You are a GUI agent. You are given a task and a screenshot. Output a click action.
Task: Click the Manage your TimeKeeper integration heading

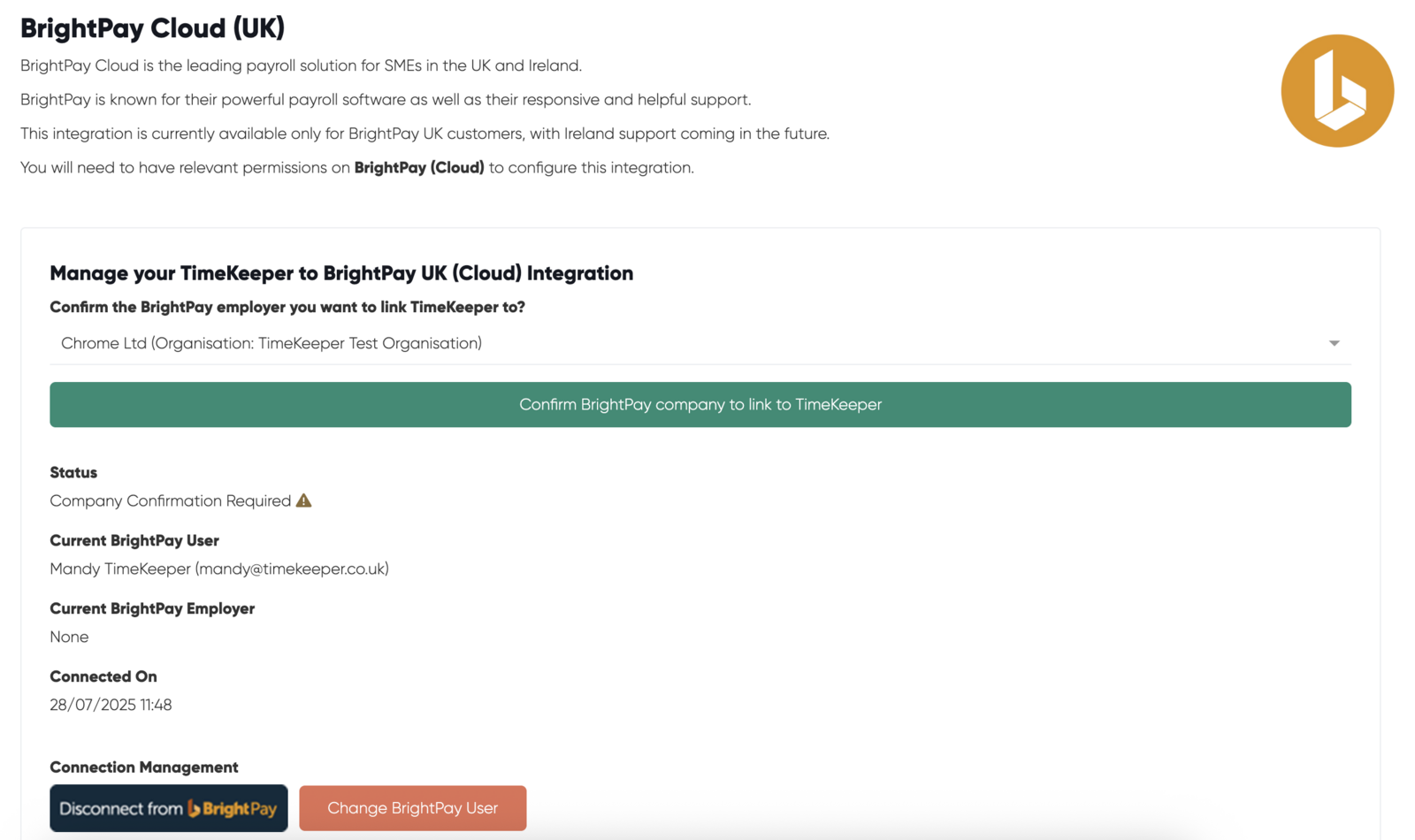341,273
